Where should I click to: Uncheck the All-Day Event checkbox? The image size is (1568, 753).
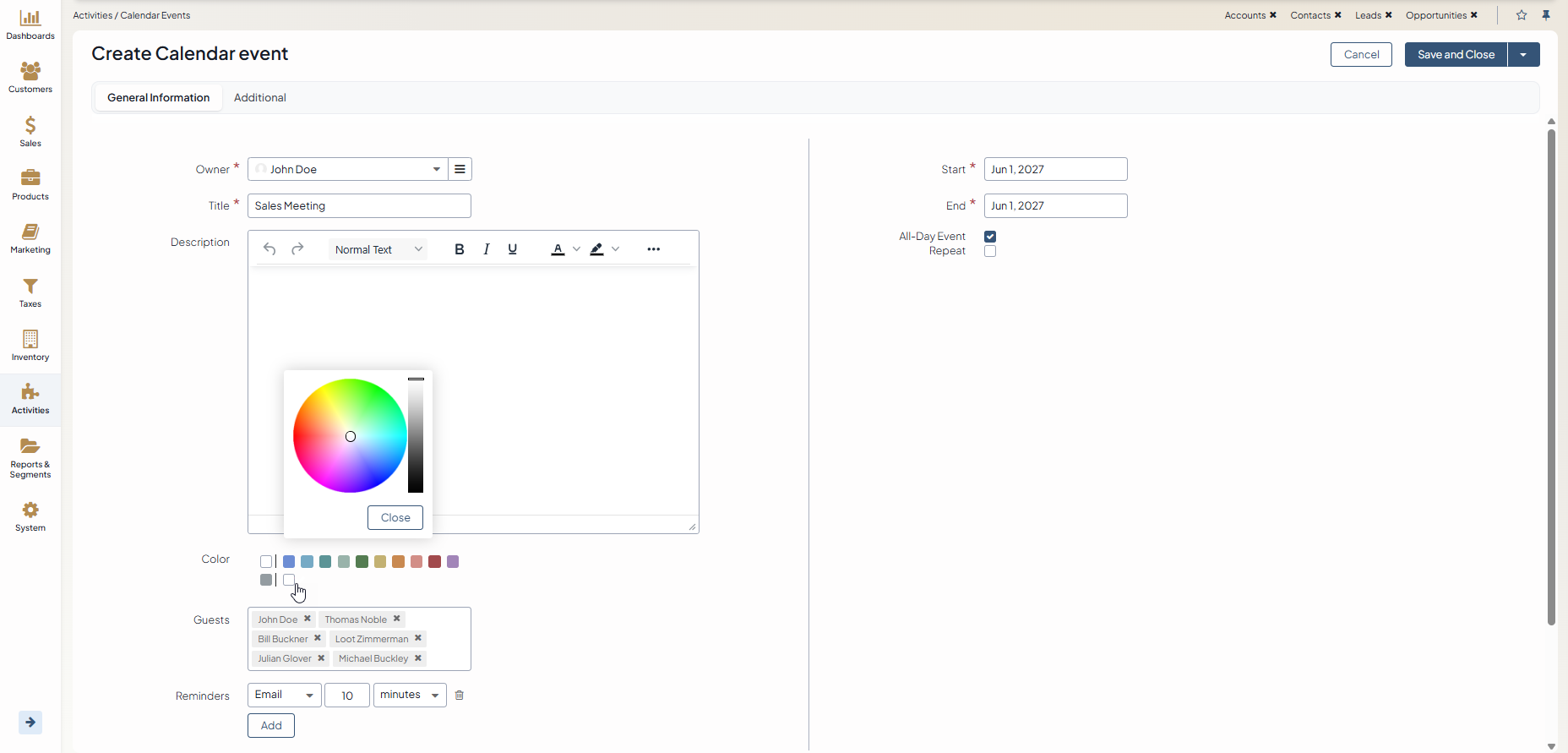point(990,237)
